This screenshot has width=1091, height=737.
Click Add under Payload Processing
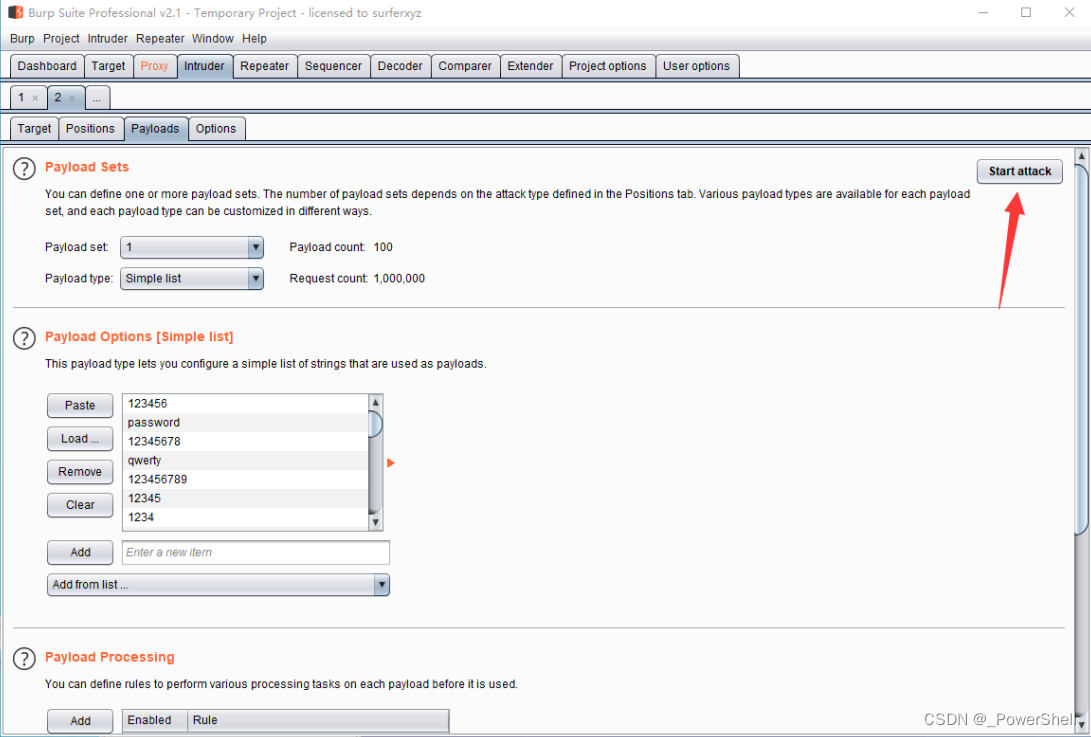pos(80,721)
